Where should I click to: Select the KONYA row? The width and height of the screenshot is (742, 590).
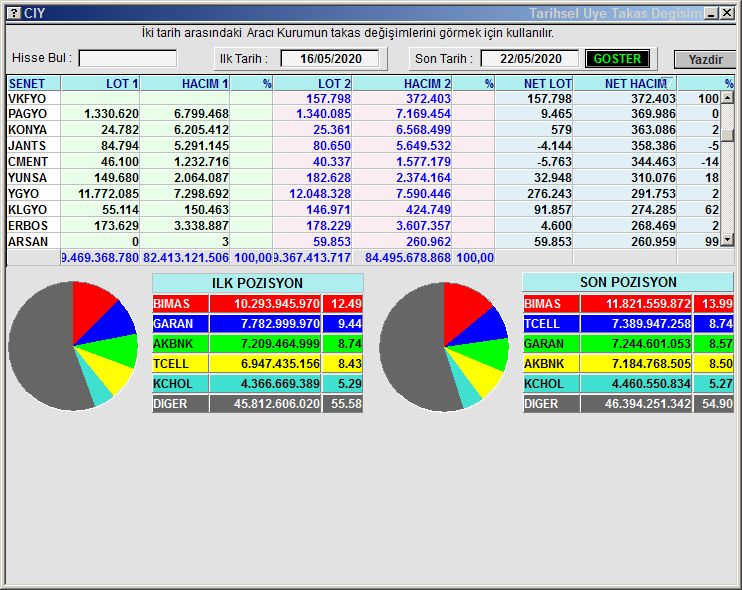click(363, 130)
